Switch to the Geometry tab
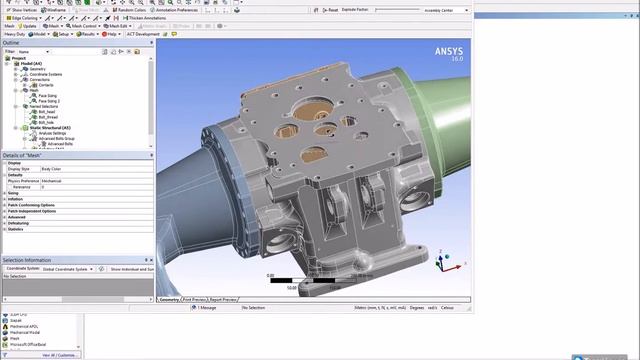The width and height of the screenshot is (640, 360). (169, 300)
